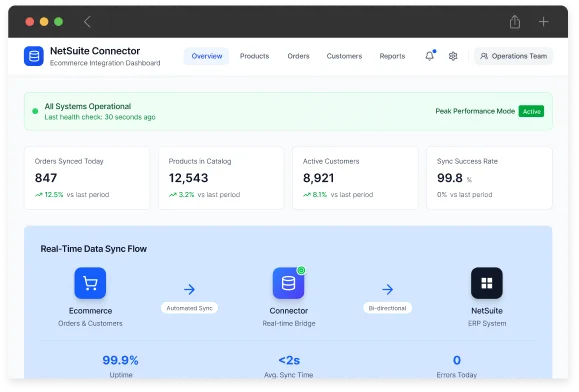
Task: Click the NetSuite grid icon
Action: click(x=487, y=283)
